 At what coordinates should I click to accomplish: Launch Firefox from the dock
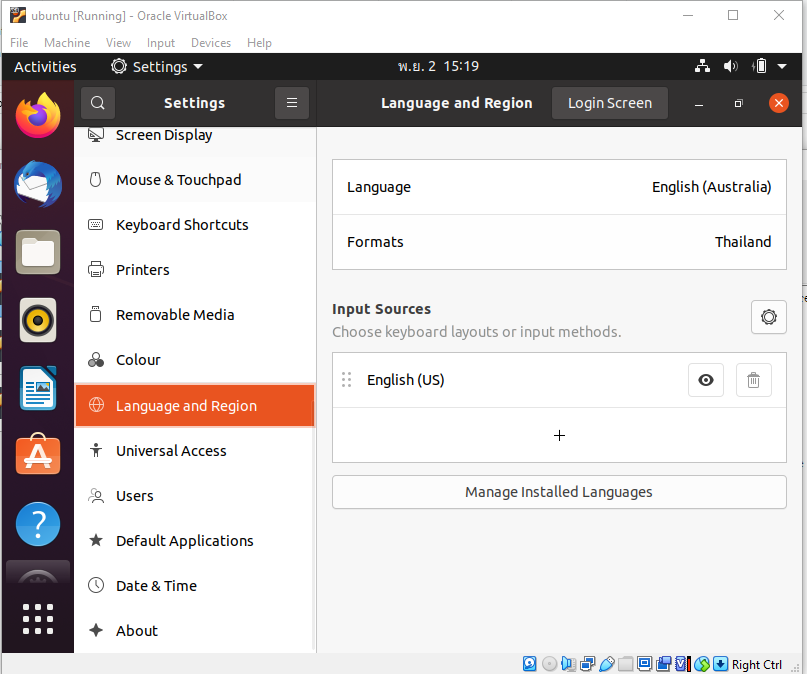tap(38, 115)
